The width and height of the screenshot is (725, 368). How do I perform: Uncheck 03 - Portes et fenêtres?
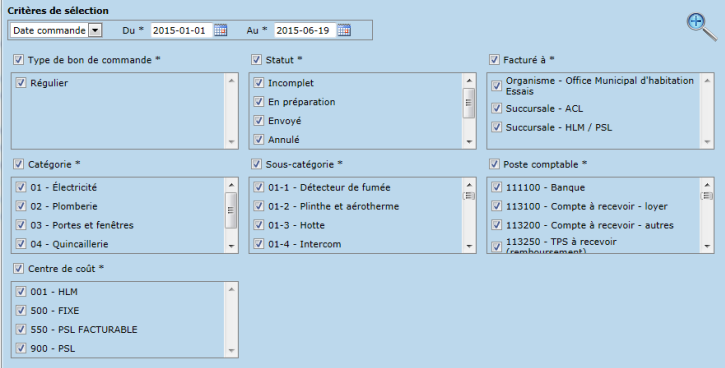[x=21, y=225]
